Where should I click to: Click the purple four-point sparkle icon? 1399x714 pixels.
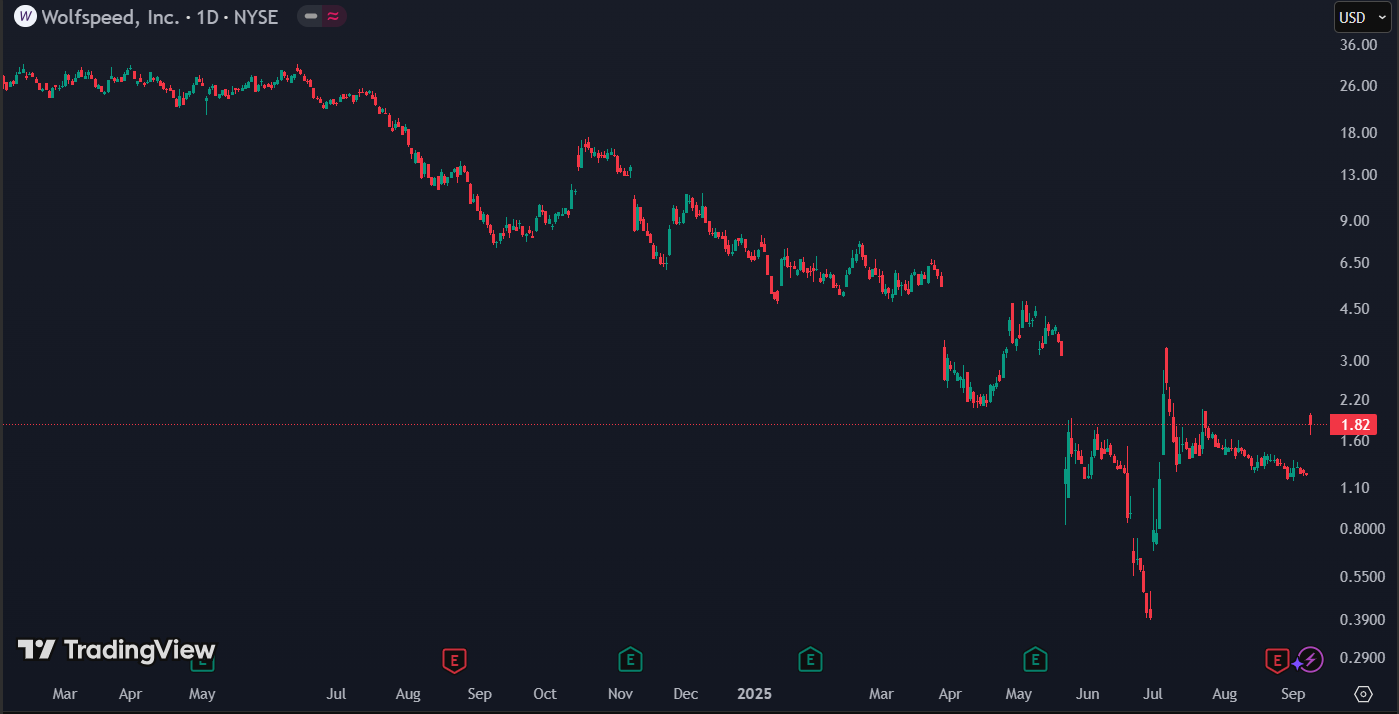coord(1296,662)
